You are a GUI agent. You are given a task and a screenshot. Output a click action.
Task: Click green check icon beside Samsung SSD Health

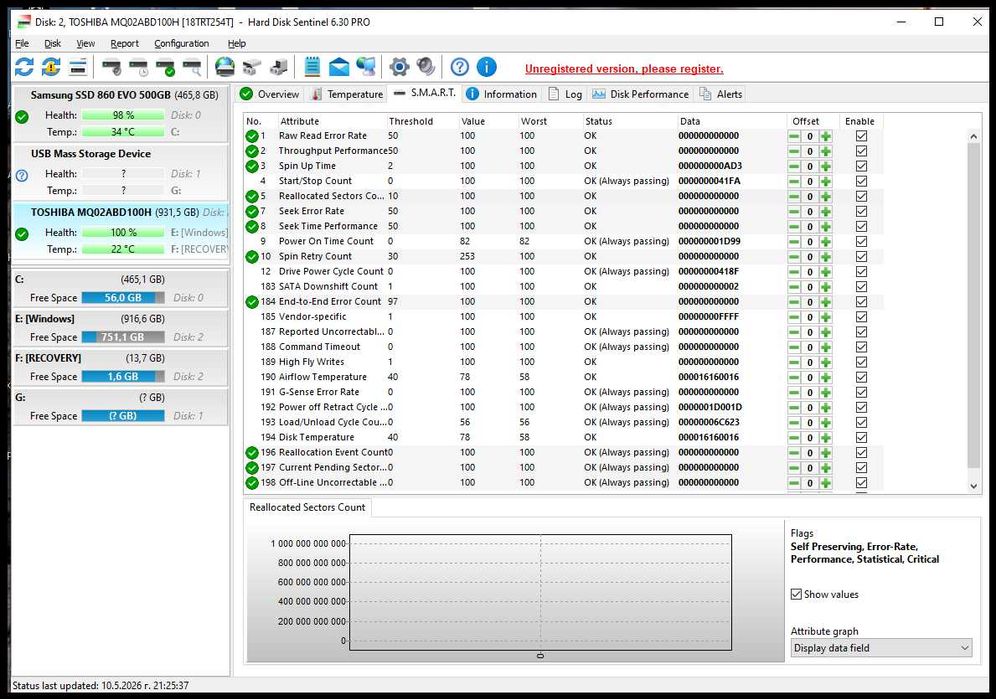pyautogui.click(x=22, y=117)
